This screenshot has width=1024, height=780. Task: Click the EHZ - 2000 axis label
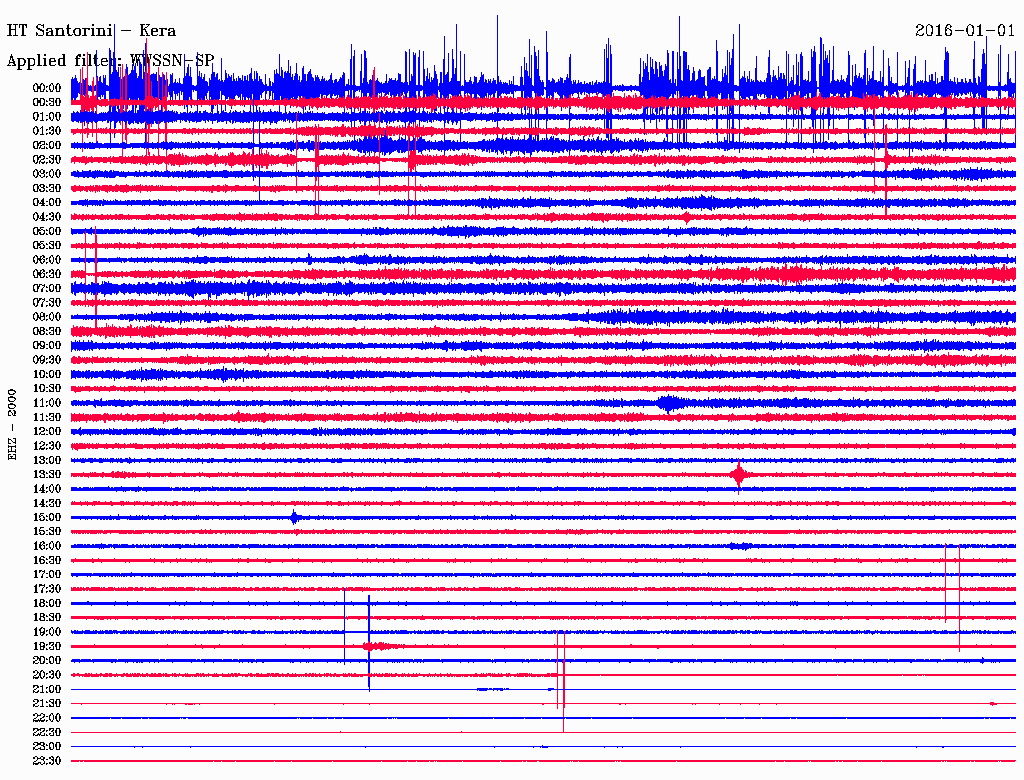12,425
